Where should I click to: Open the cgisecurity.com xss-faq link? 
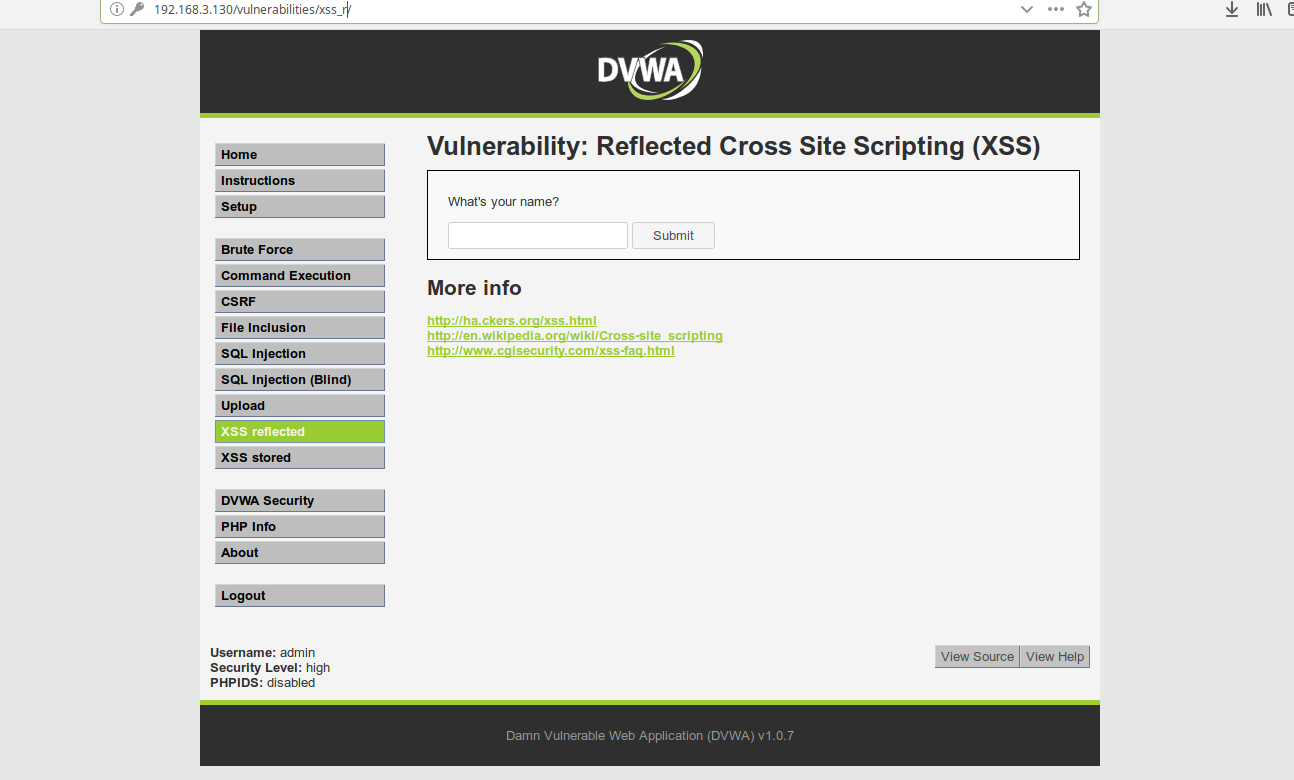click(551, 351)
